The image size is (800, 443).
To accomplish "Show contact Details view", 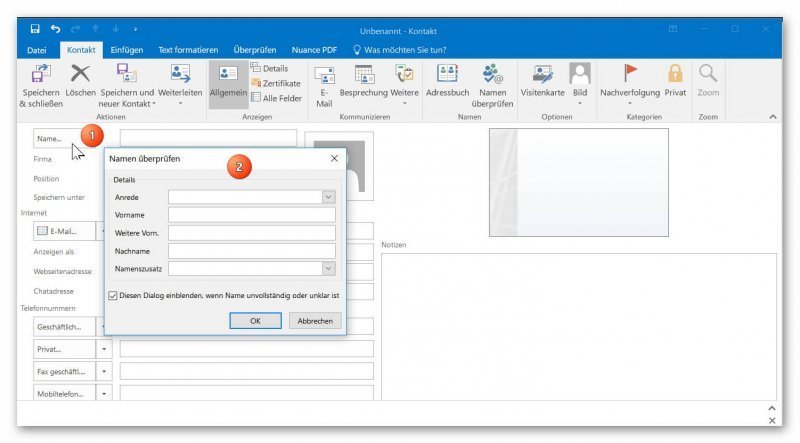I will pyautogui.click(x=270, y=68).
